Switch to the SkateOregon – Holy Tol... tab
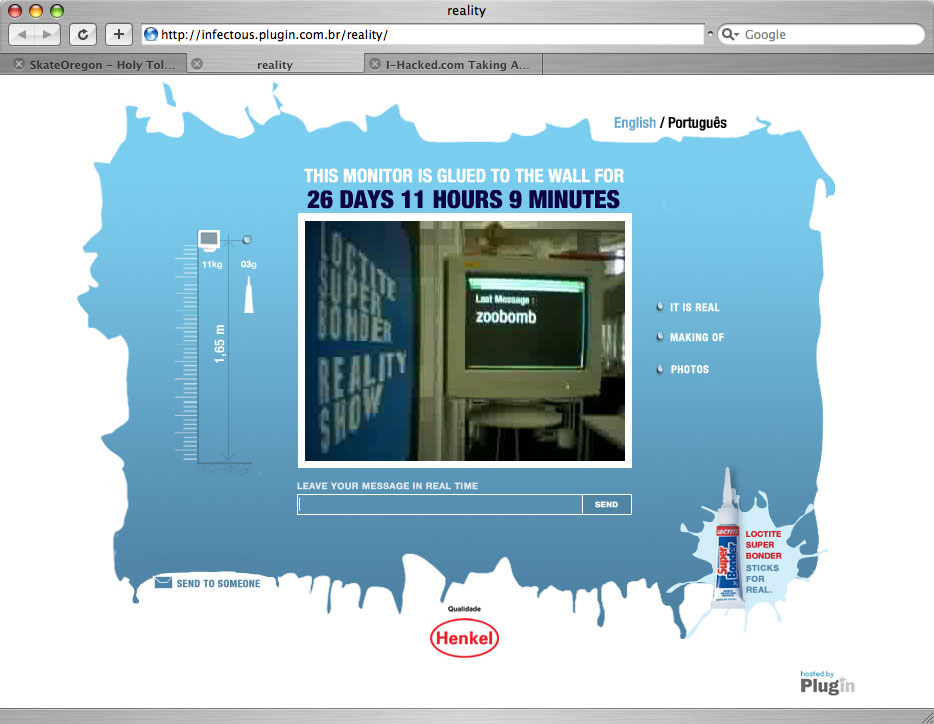 pos(94,64)
